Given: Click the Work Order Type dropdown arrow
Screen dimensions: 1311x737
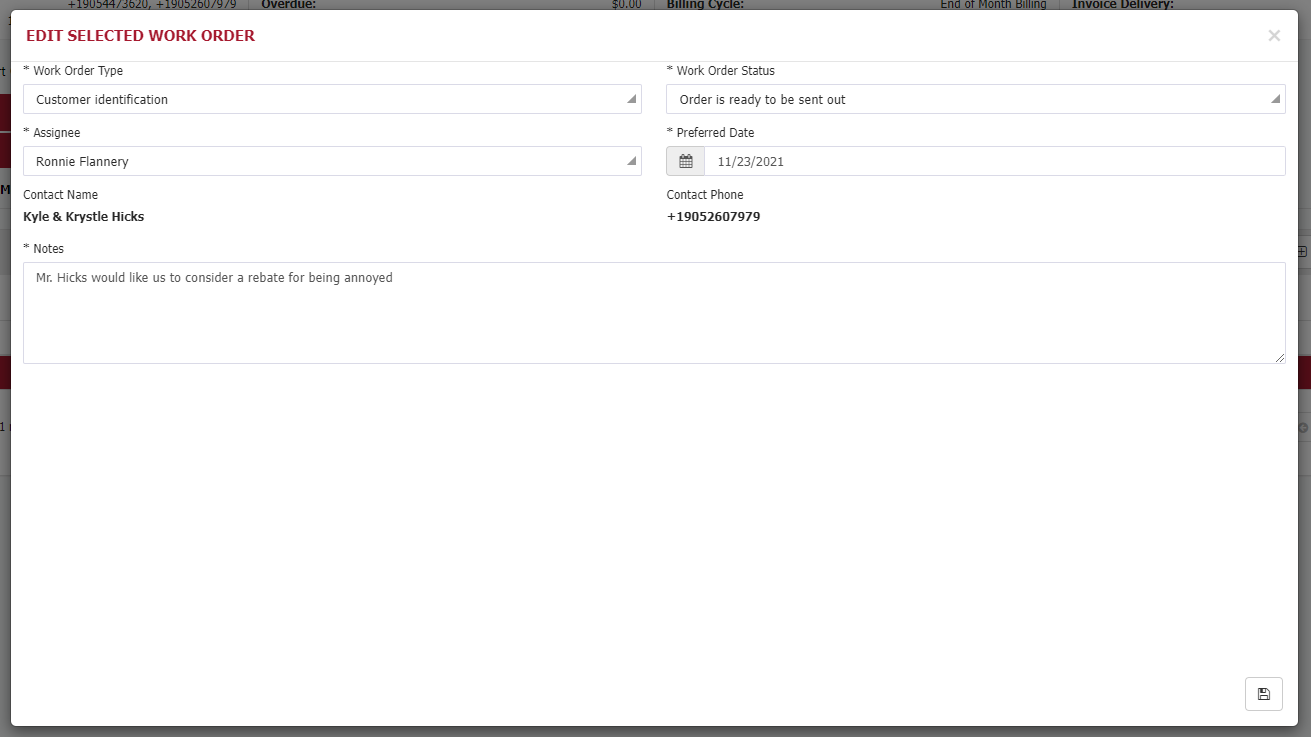Looking at the screenshot, I should pyautogui.click(x=630, y=99).
